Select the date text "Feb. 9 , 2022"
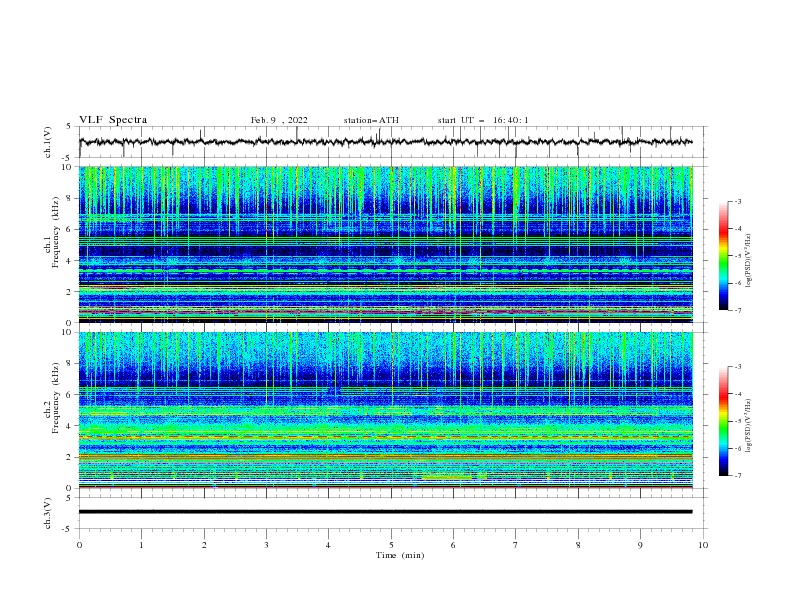This screenshot has width=792, height=612. (x=279, y=120)
